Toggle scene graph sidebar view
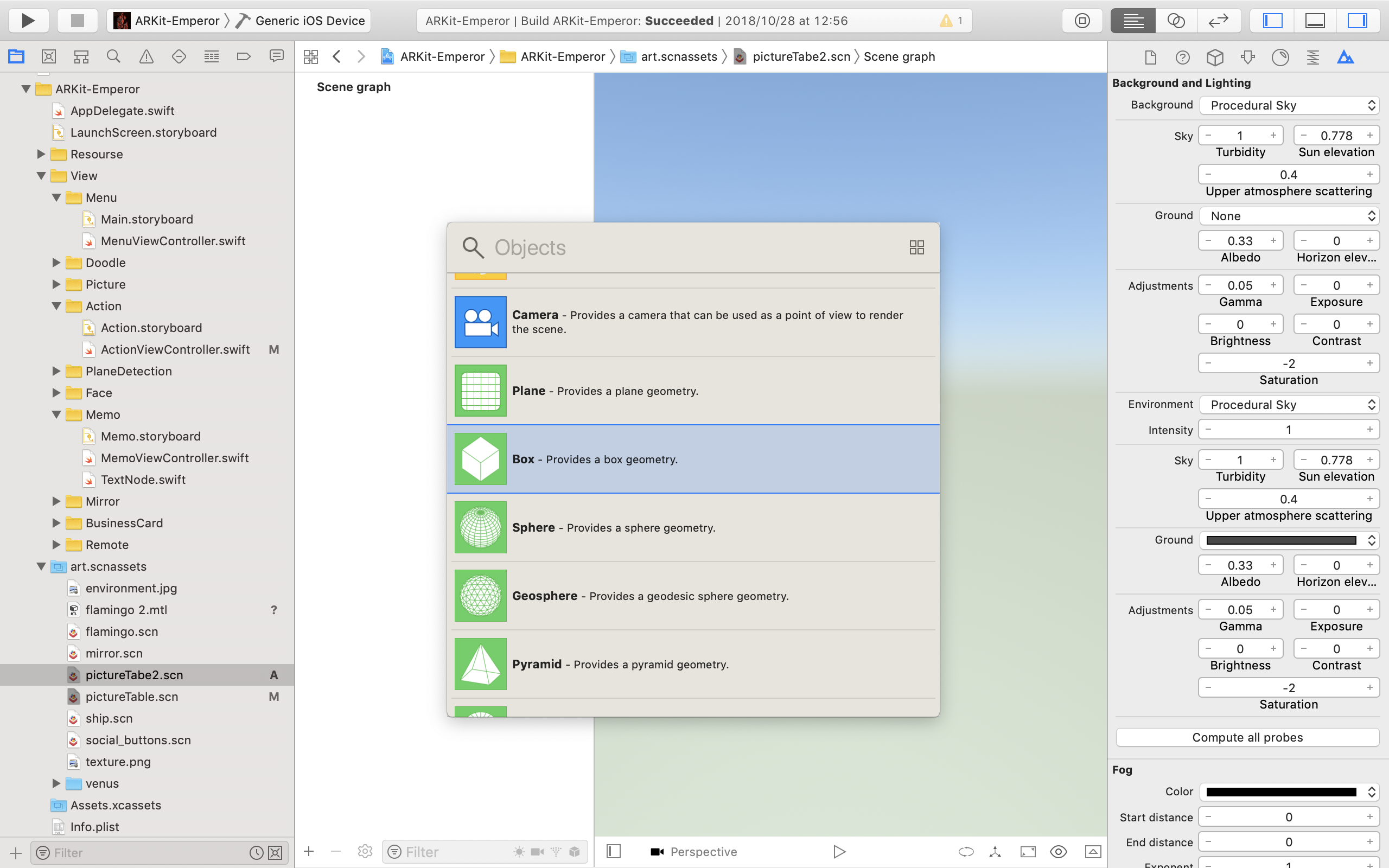This screenshot has height=868, width=1389. pyautogui.click(x=614, y=851)
